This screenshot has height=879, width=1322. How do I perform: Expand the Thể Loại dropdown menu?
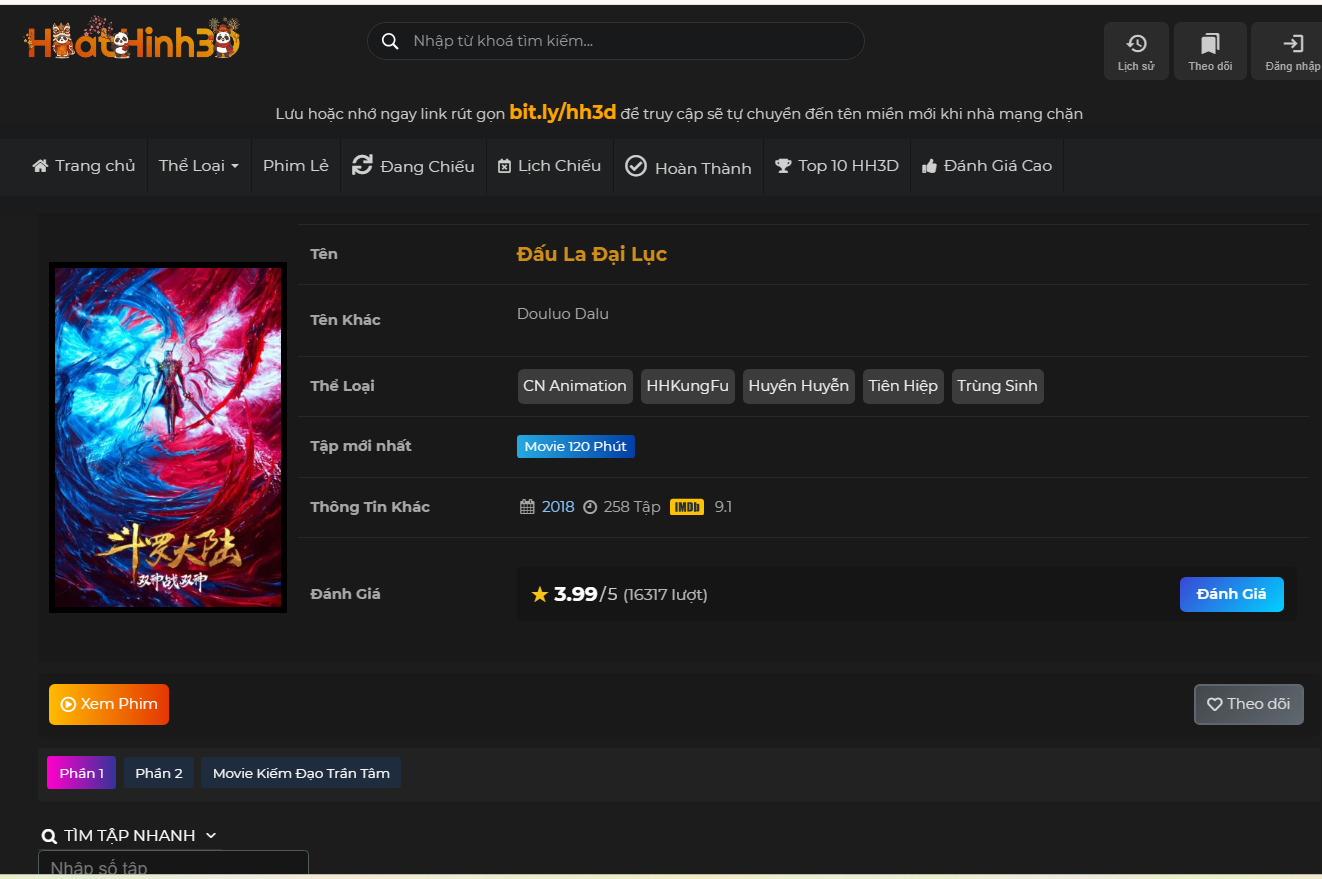coord(199,166)
